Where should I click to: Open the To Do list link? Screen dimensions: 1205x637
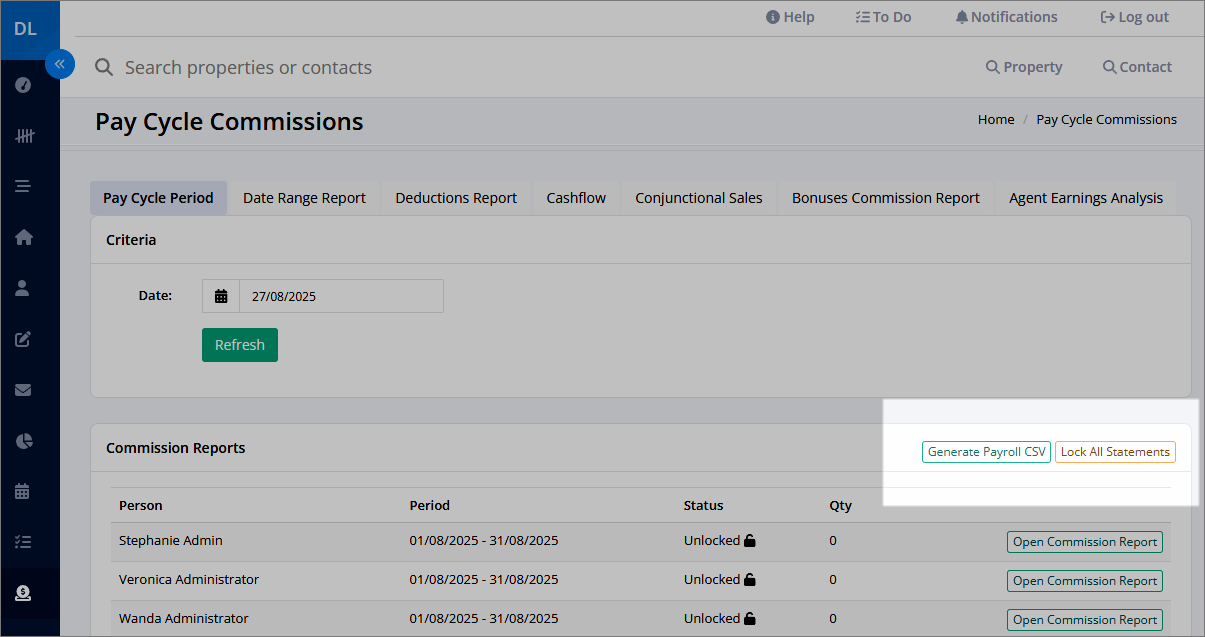pos(884,17)
